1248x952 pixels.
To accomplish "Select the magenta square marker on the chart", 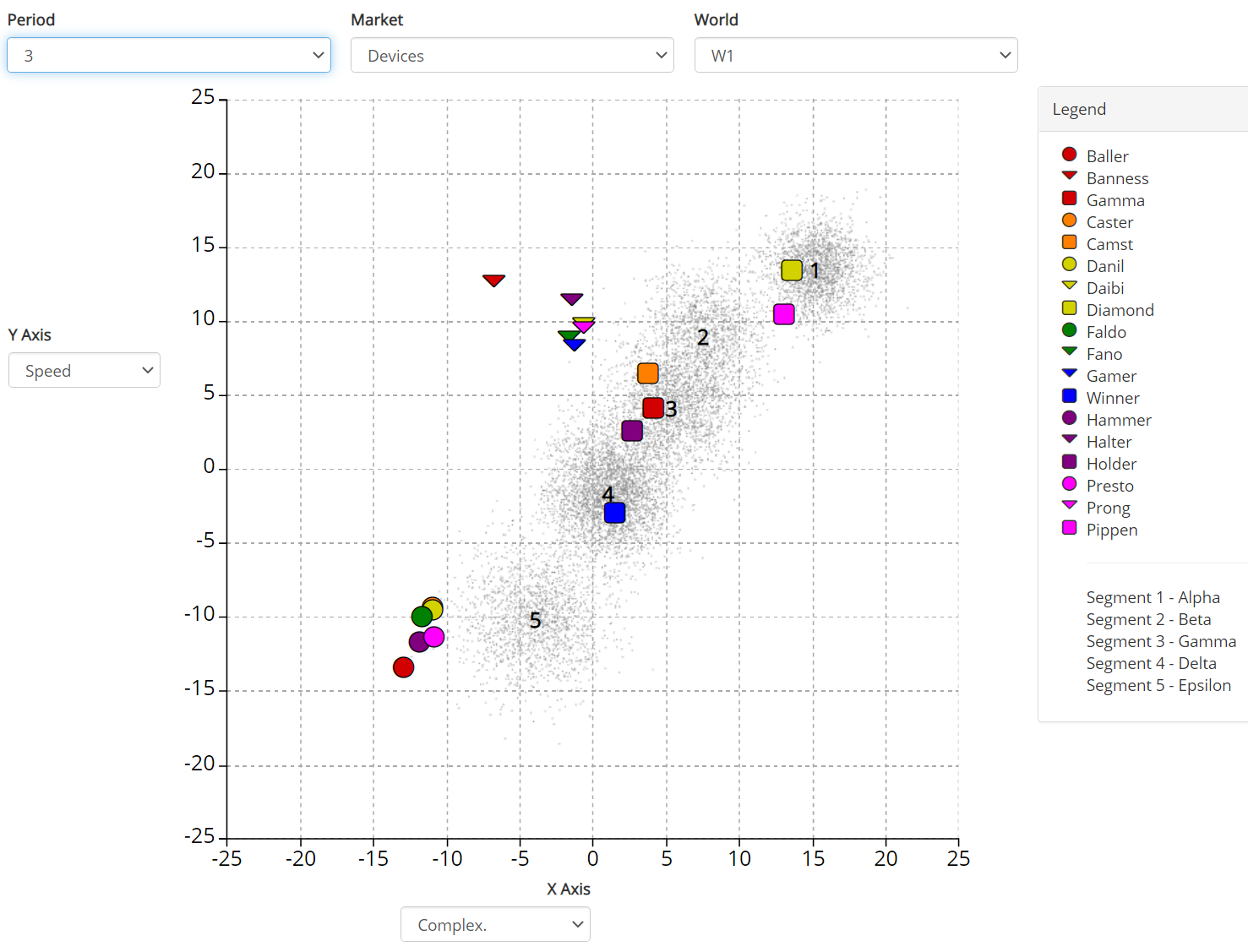I will [784, 314].
